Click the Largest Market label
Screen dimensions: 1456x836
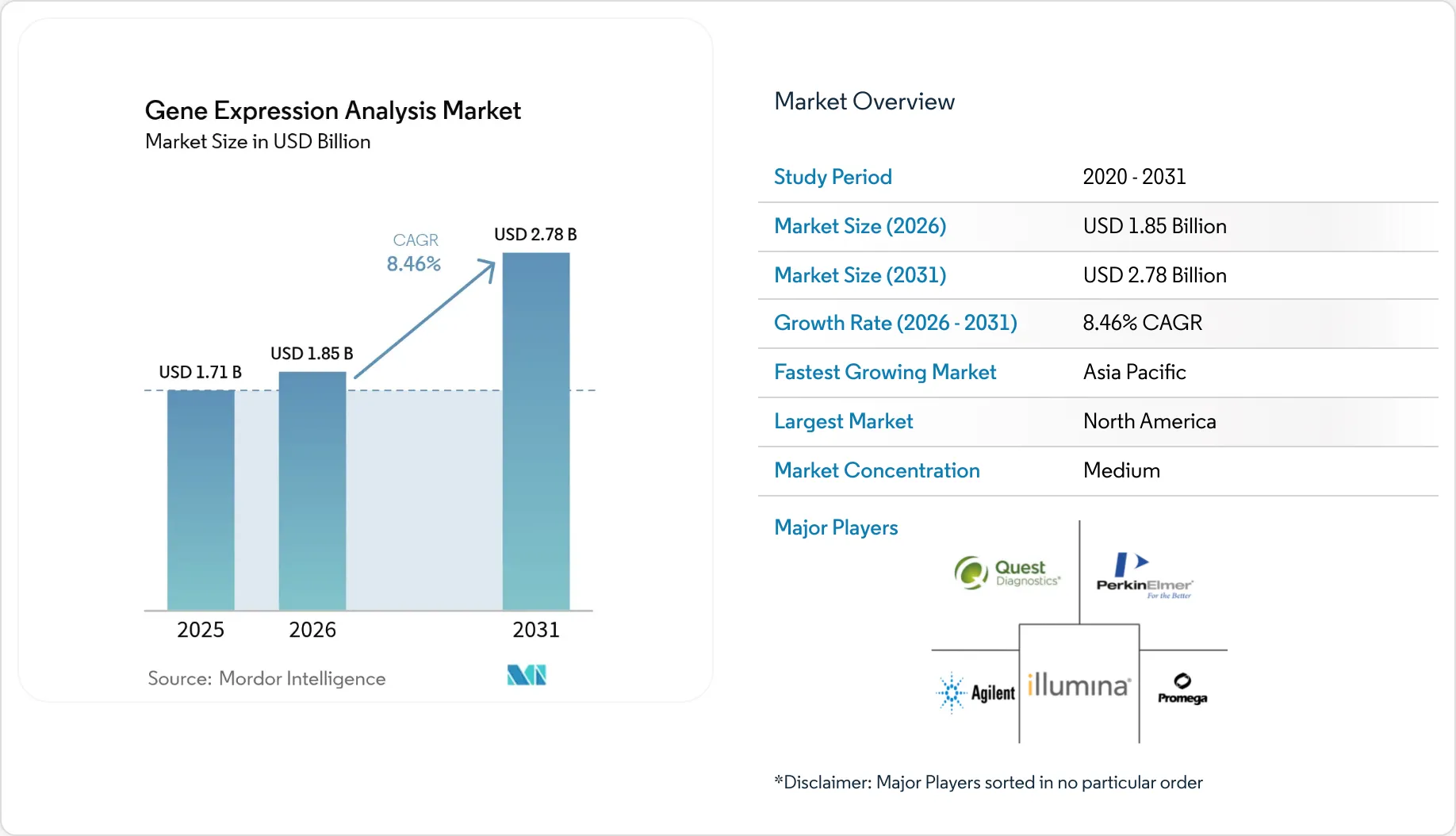pos(844,421)
